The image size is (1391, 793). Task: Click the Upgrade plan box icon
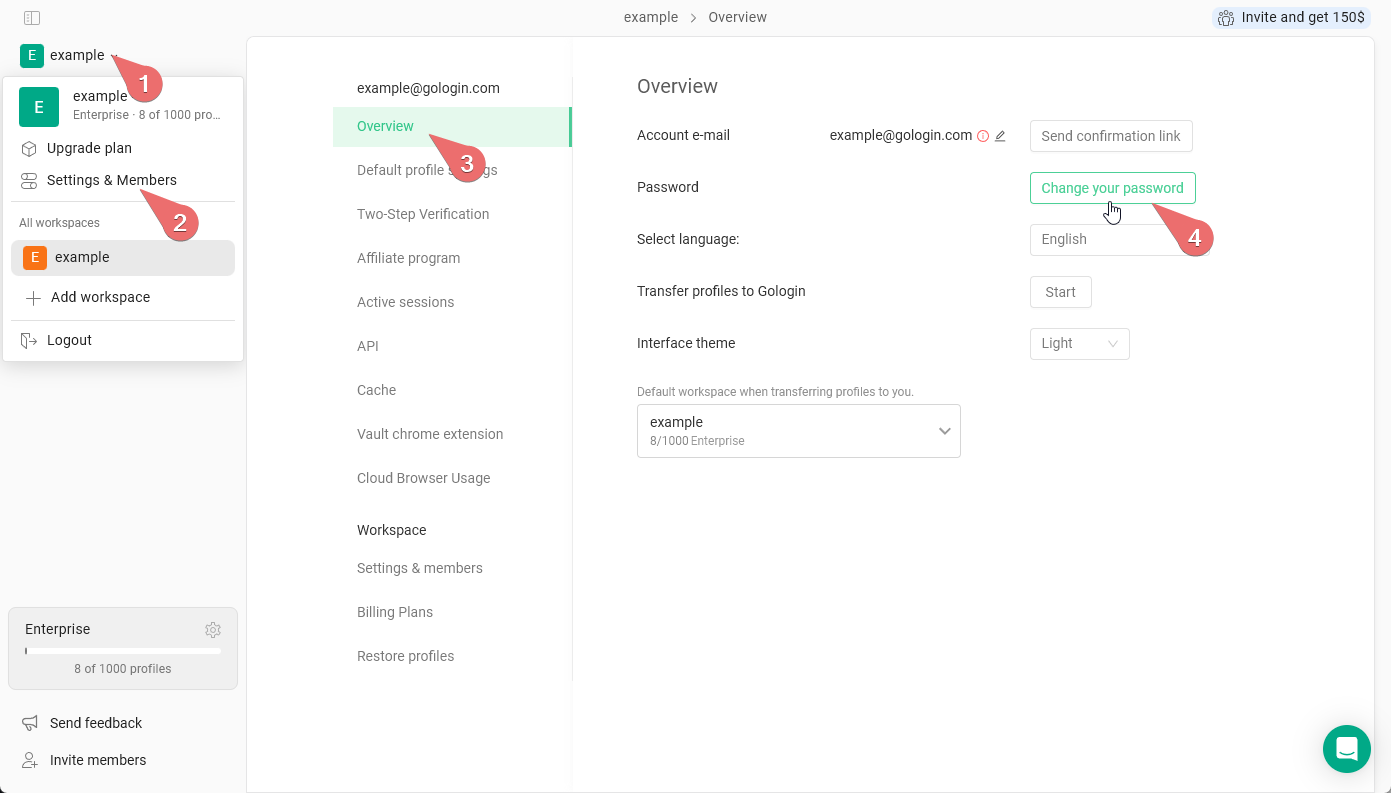pos(28,148)
